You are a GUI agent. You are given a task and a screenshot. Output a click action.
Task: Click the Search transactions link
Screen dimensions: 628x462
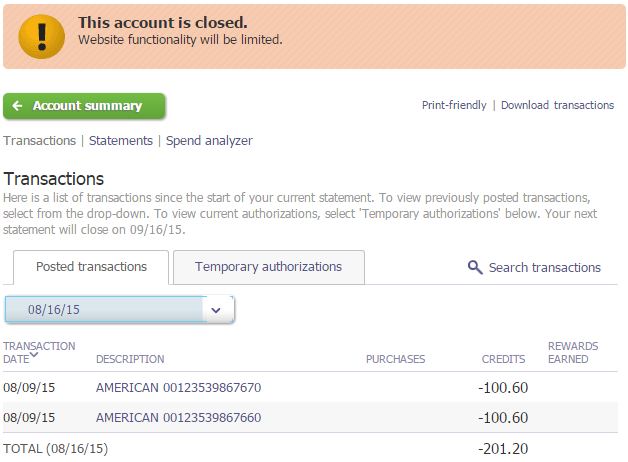pos(544,267)
